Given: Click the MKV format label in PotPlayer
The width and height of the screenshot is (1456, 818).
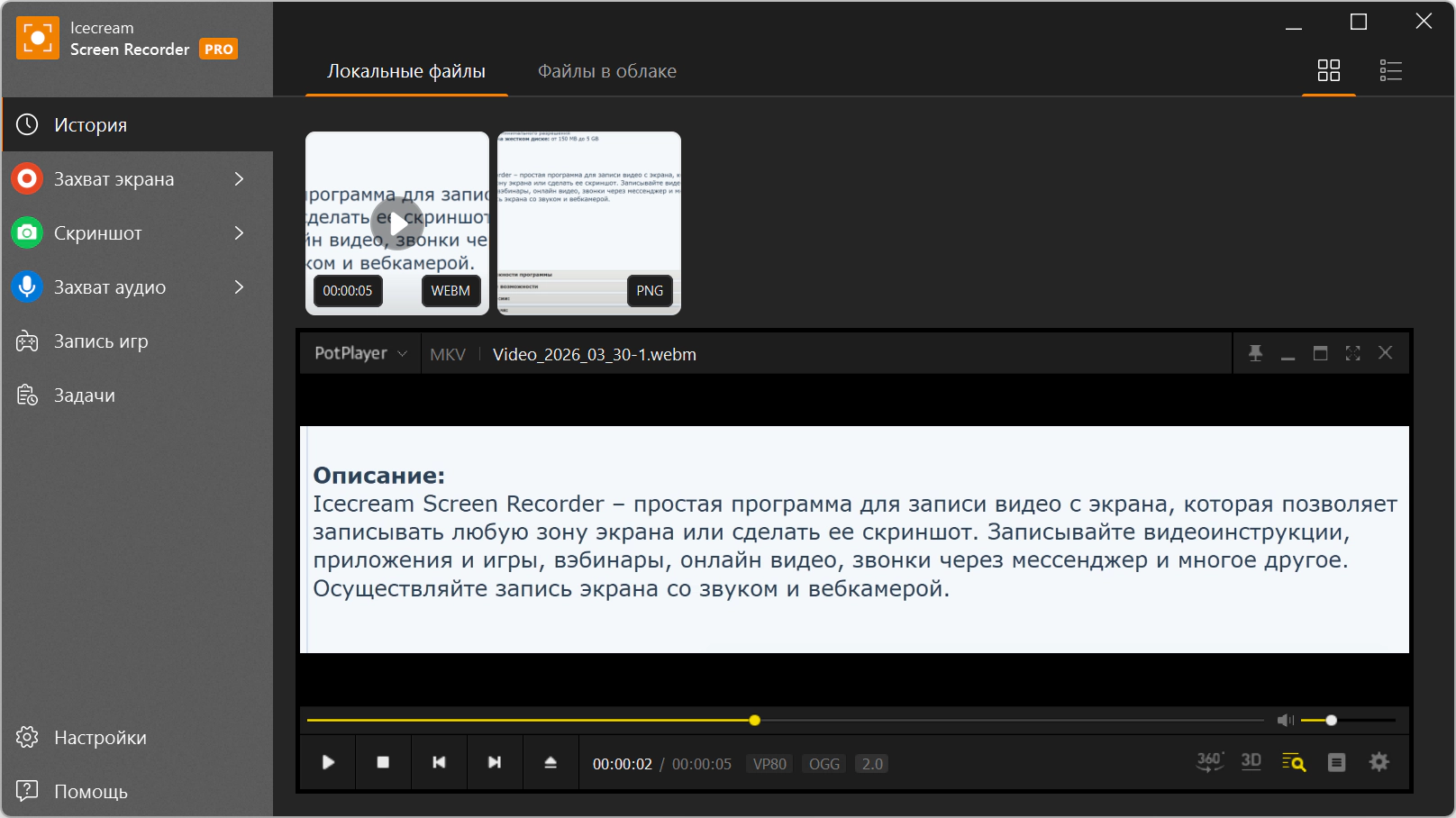Looking at the screenshot, I should point(448,354).
